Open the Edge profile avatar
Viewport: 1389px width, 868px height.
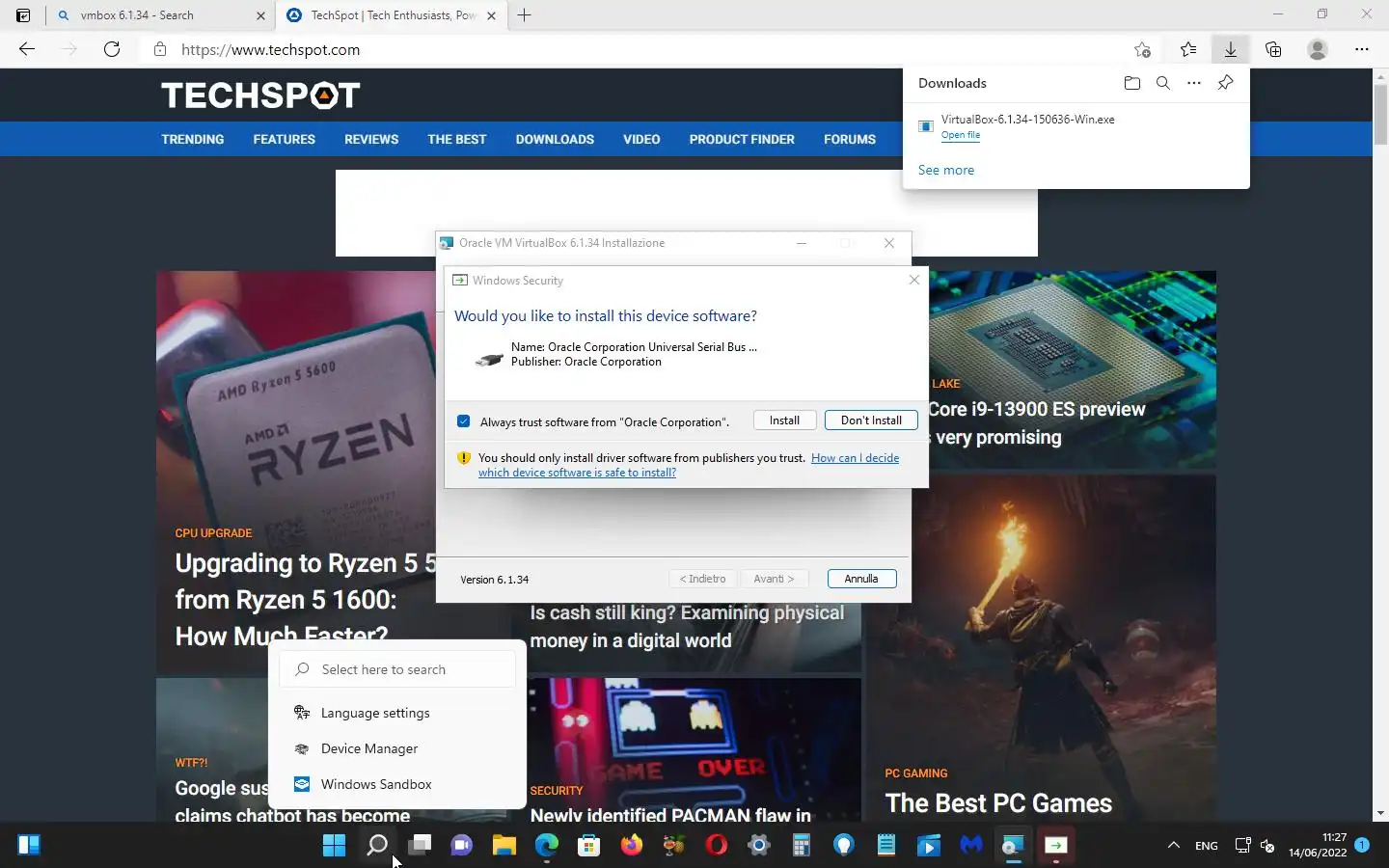pos(1318,49)
